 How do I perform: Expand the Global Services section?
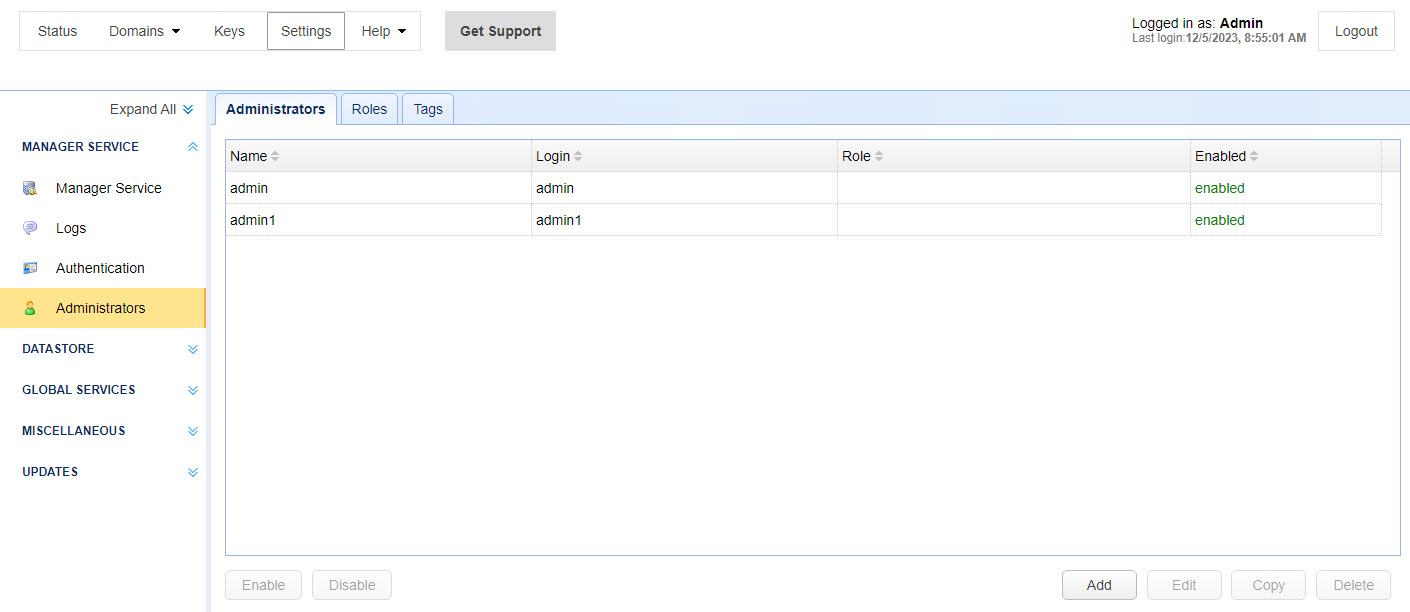(193, 391)
